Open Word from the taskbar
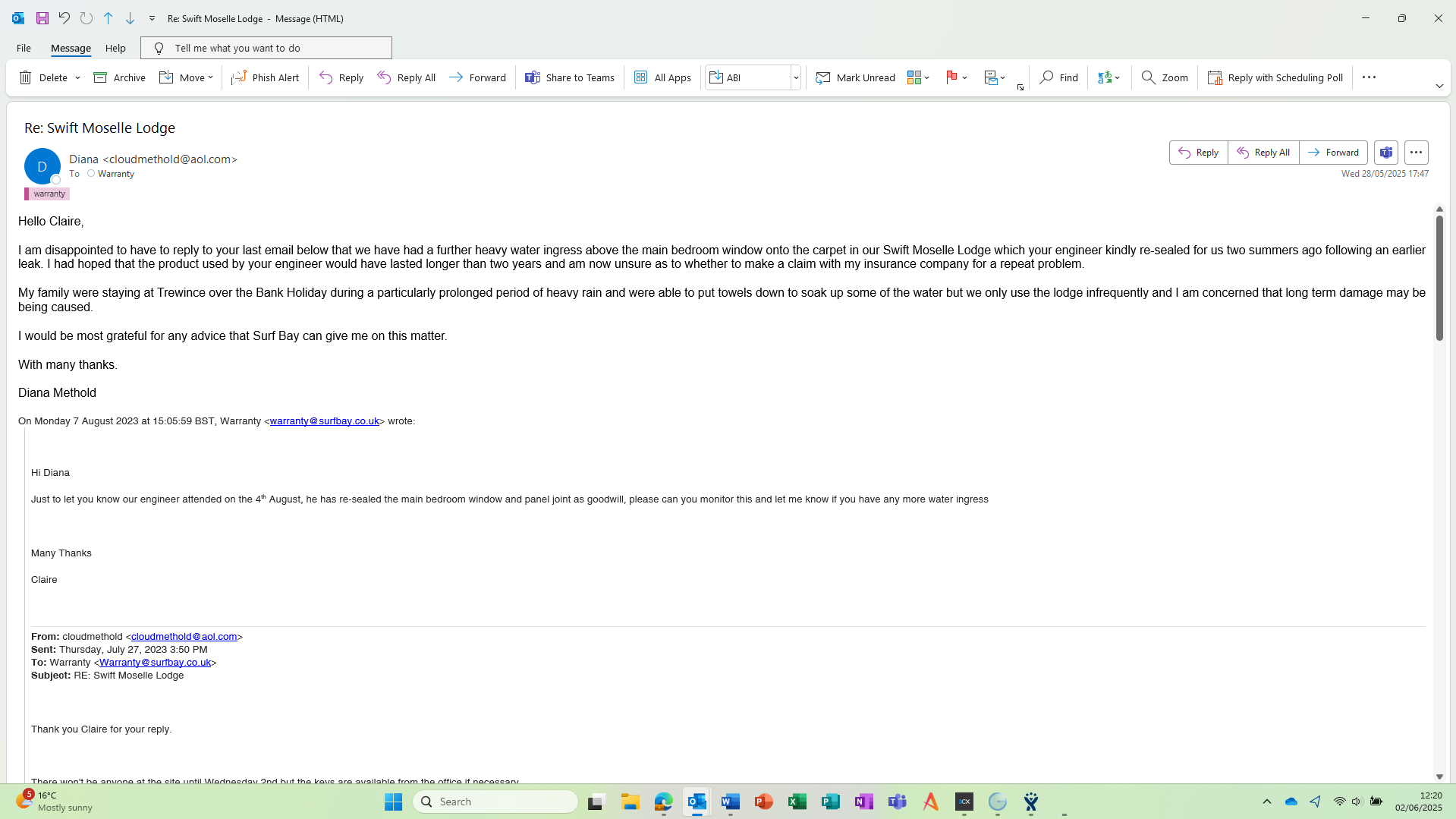The image size is (1456, 819). pyautogui.click(x=731, y=802)
